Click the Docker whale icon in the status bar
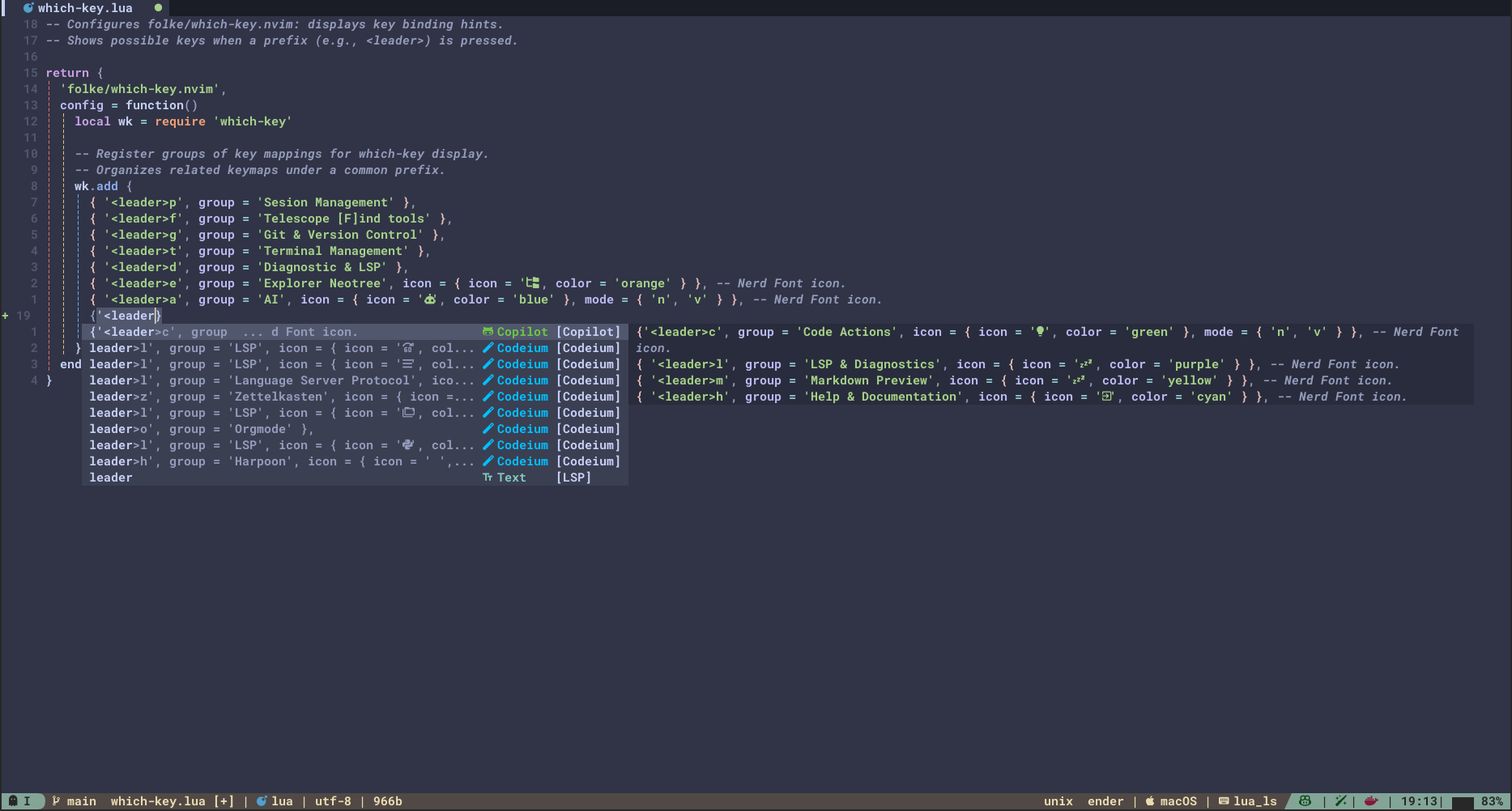 [1371, 801]
